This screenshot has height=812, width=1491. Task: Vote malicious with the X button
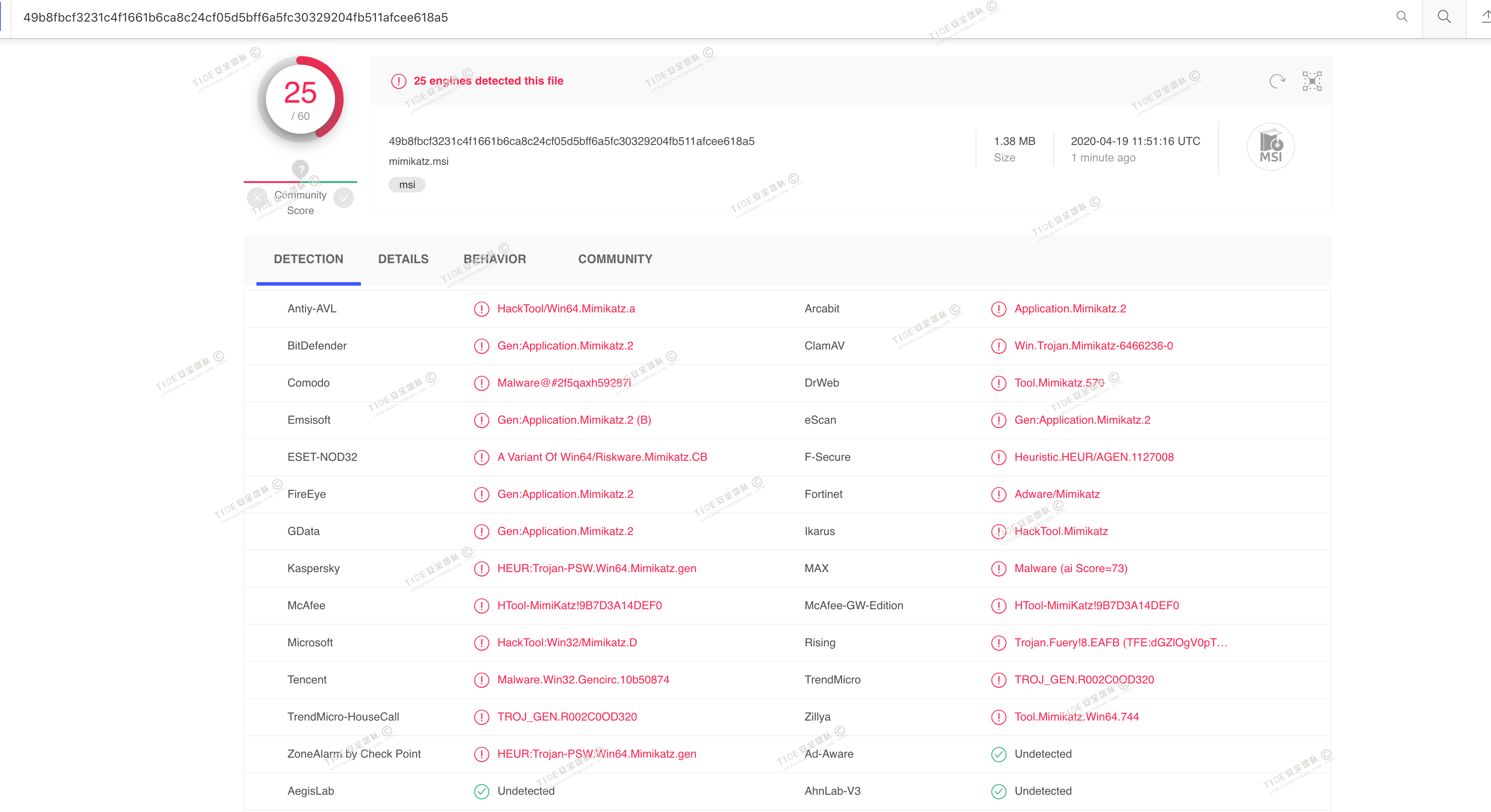[x=257, y=198]
